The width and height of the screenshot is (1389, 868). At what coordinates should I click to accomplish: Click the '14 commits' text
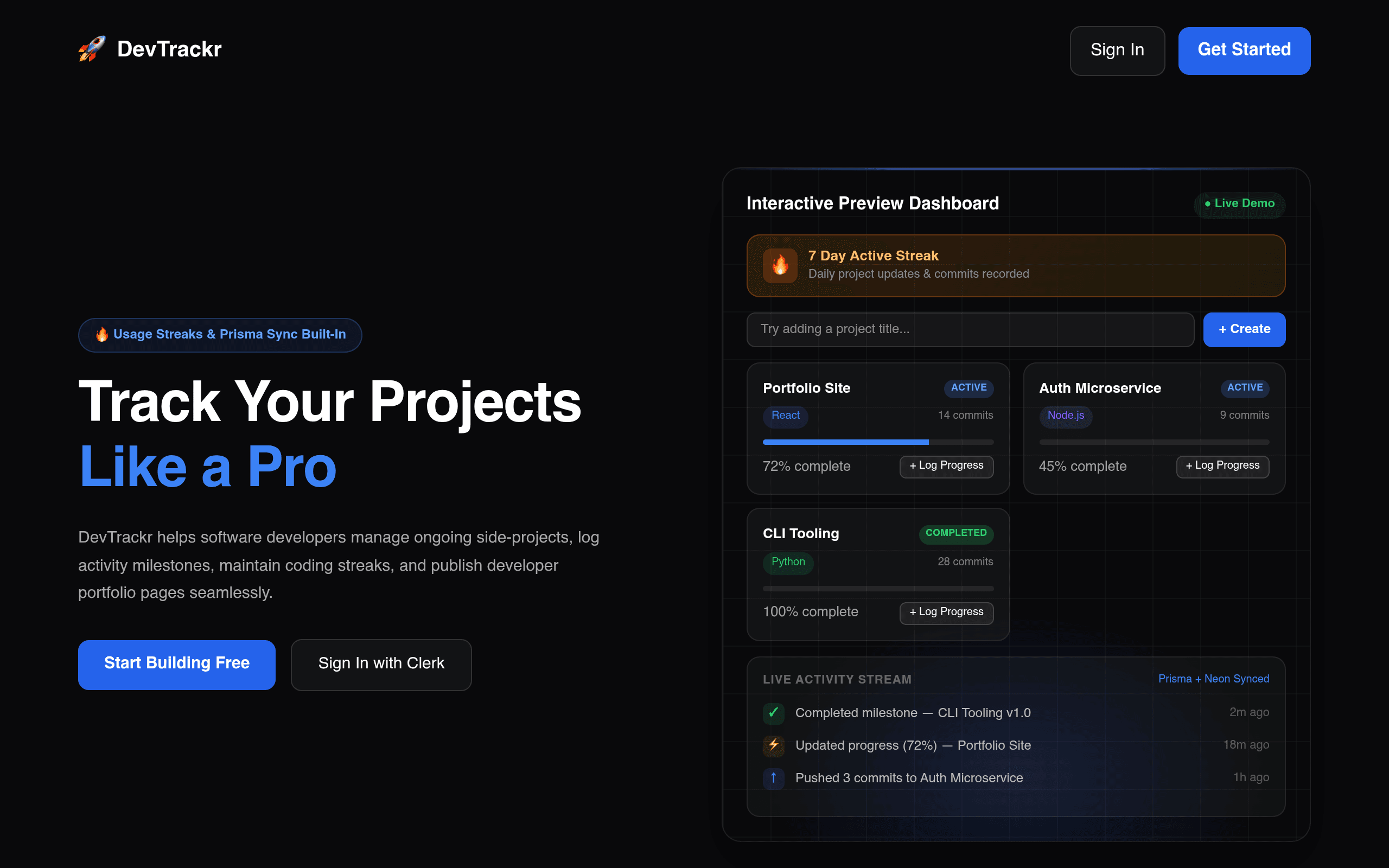965,416
